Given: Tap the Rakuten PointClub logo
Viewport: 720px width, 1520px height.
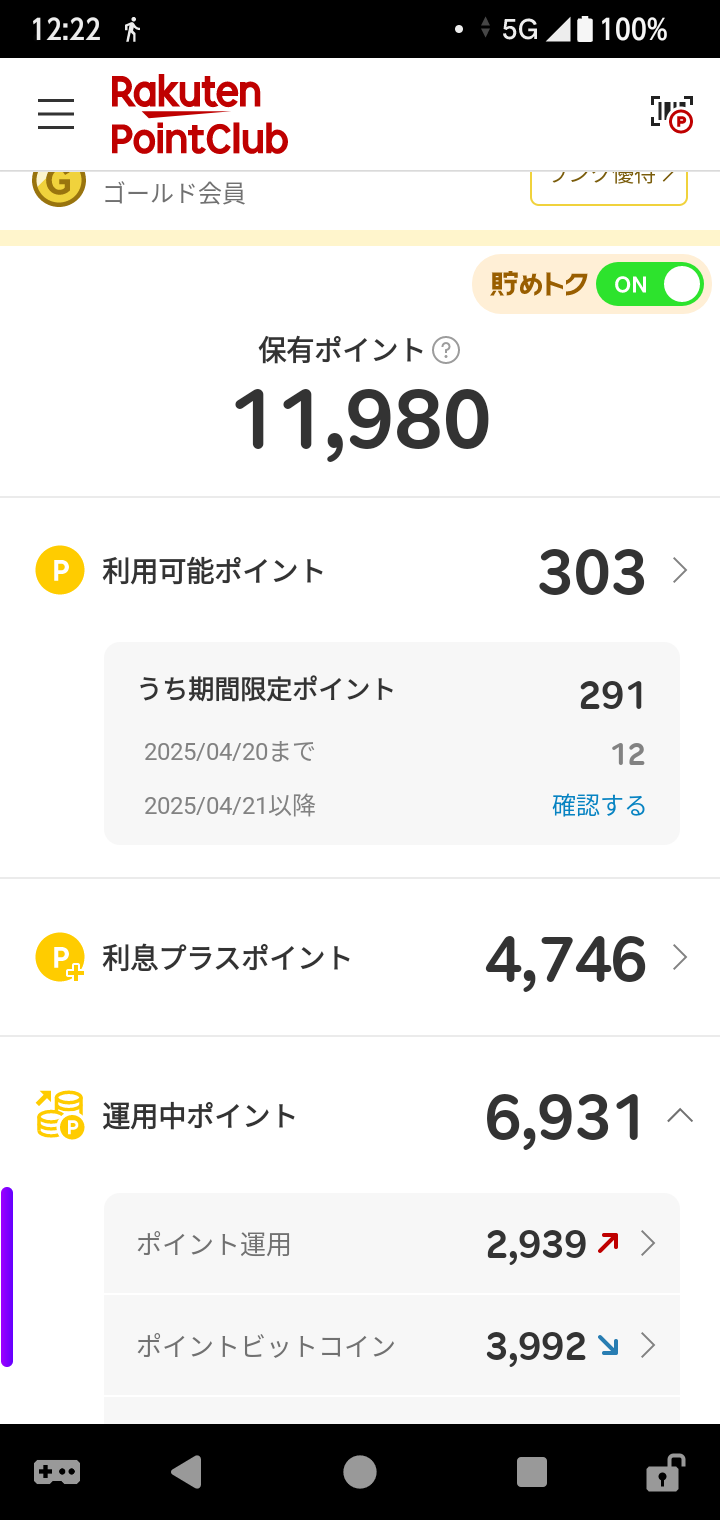Looking at the screenshot, I should pyautogui.click(x=199, y=114).
